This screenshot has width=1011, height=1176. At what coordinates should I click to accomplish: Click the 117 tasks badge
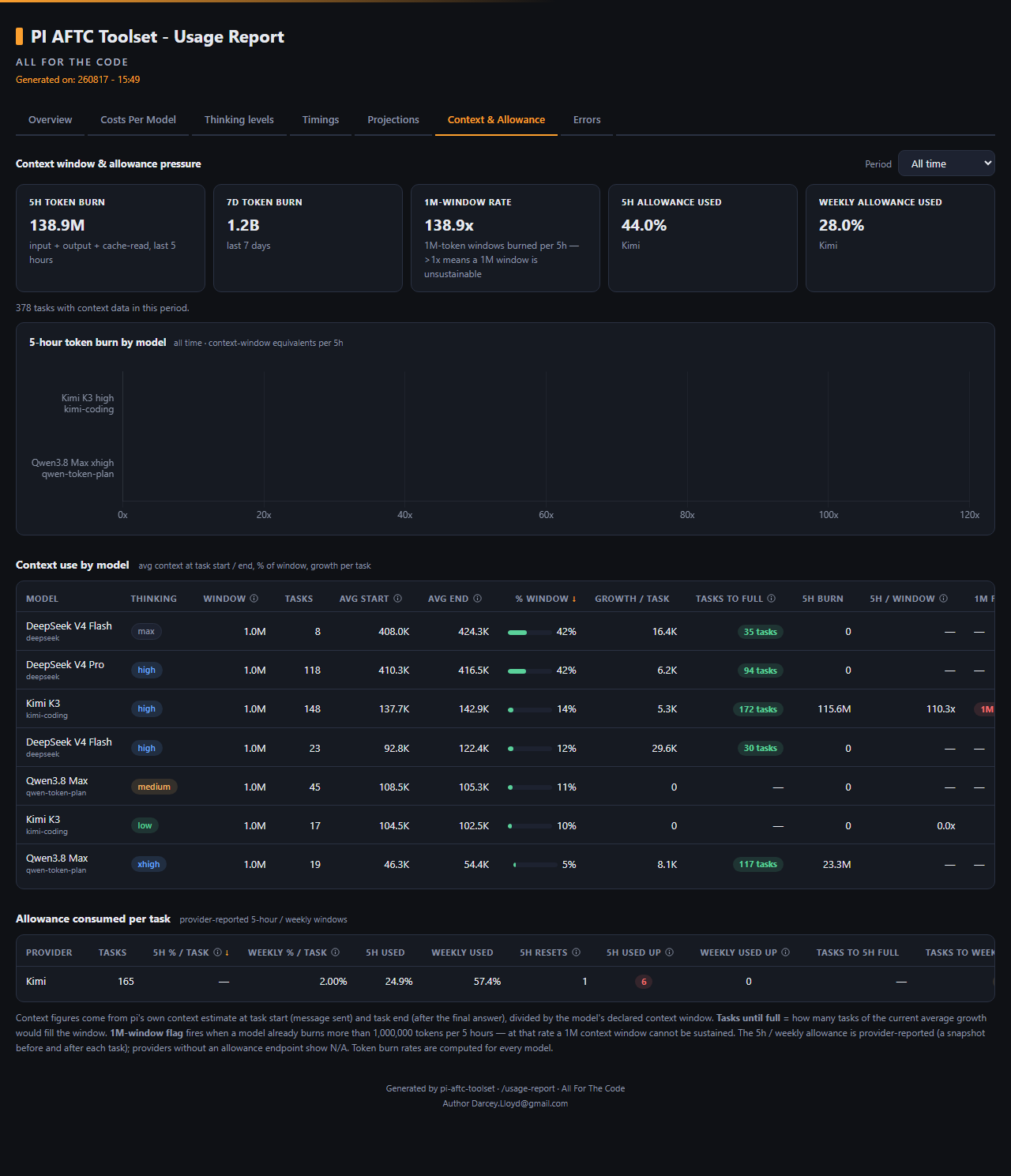tap(757, 864)
